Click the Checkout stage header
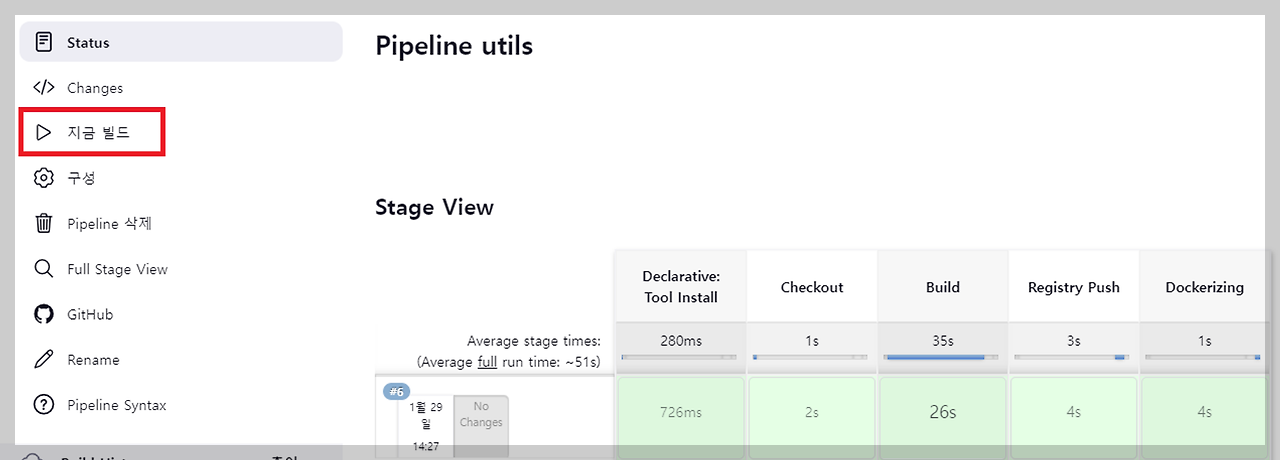Viewport: 1280px width, 460px height. tap(812, 286)
